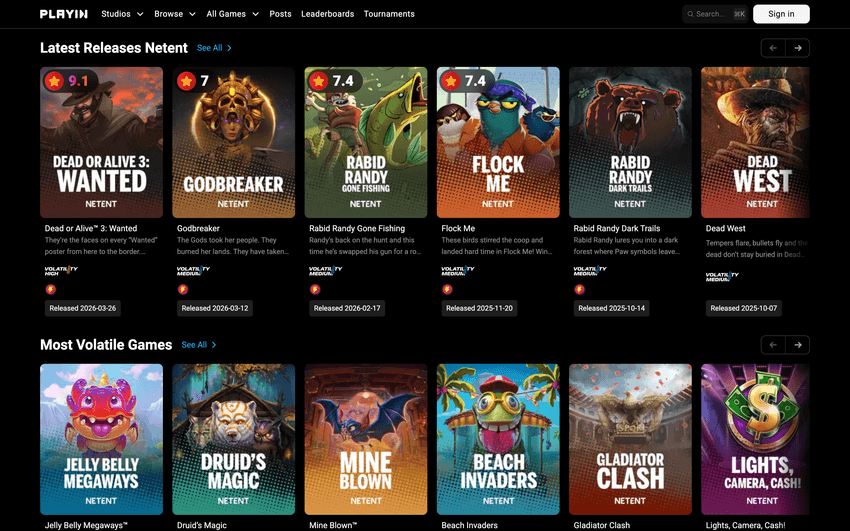Go to the Posts page
Viewport: 850px width, 531px height.
[280, 14]
